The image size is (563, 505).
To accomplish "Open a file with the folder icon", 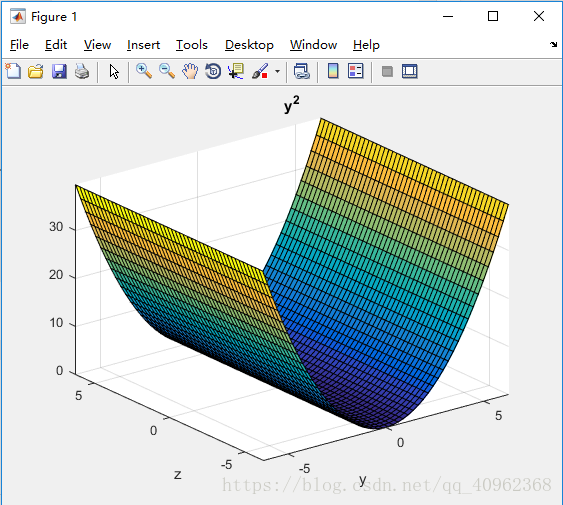I will (36, 71).
